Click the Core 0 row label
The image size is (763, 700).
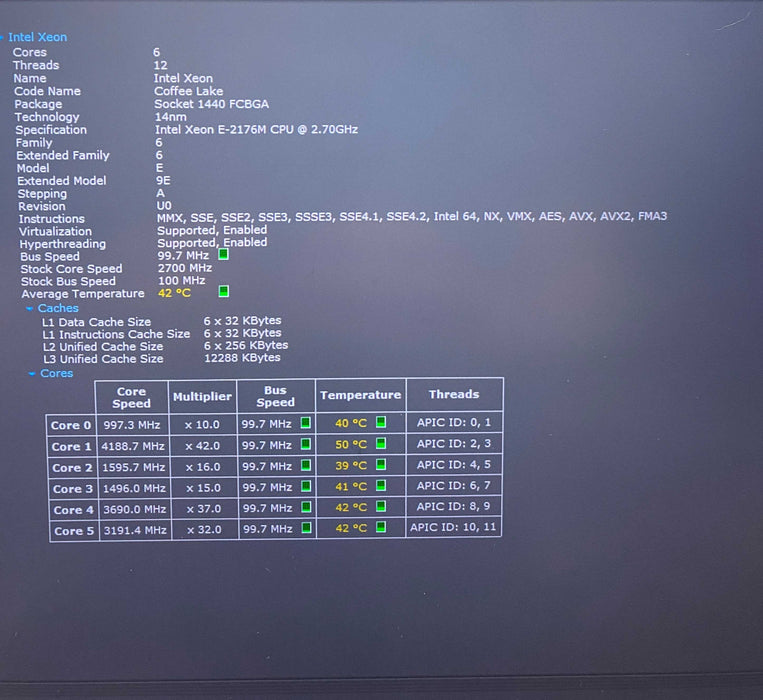pos(71,426)
